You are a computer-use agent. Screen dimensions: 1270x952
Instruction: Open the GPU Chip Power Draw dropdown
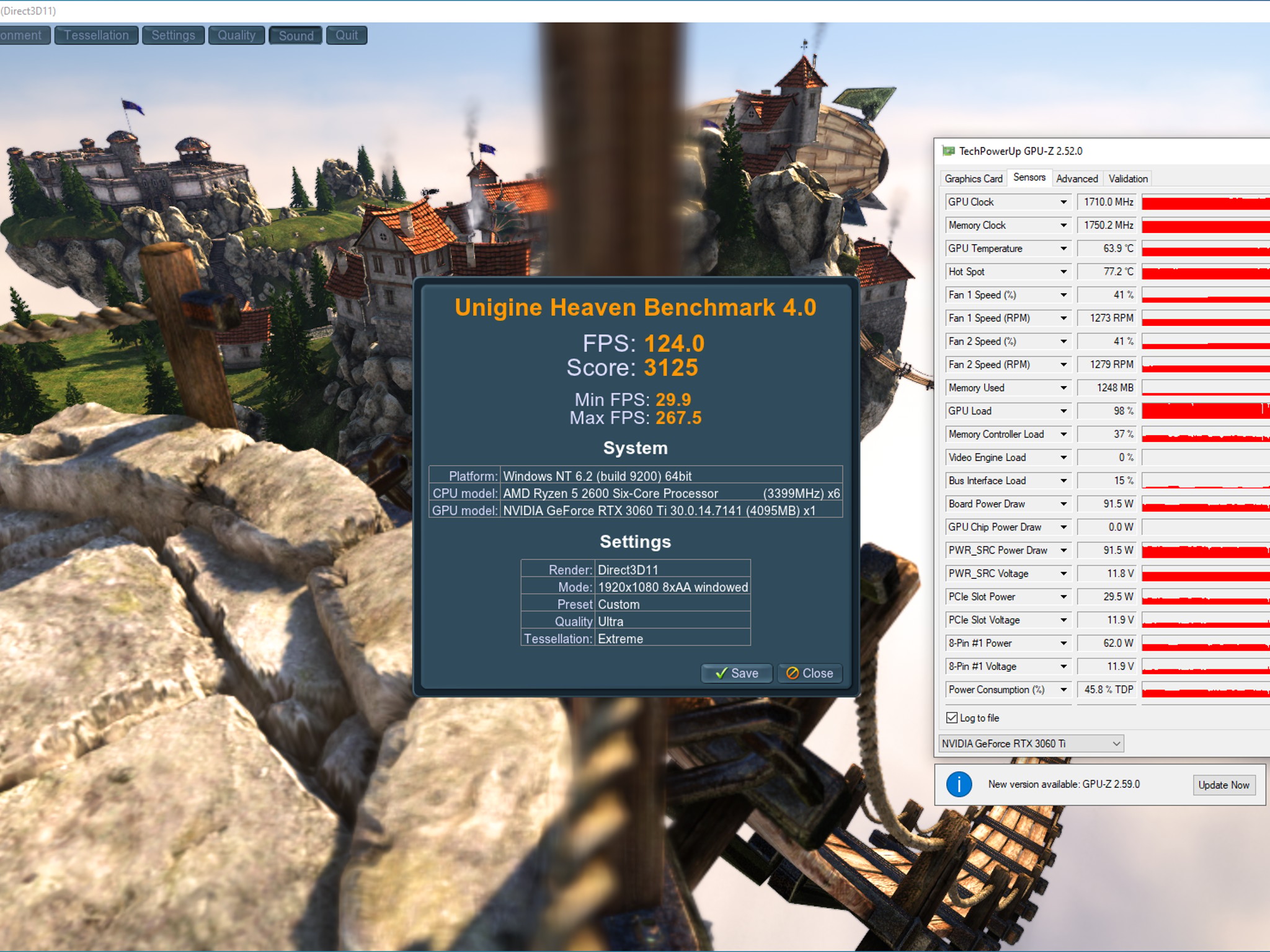point(1064,527)
